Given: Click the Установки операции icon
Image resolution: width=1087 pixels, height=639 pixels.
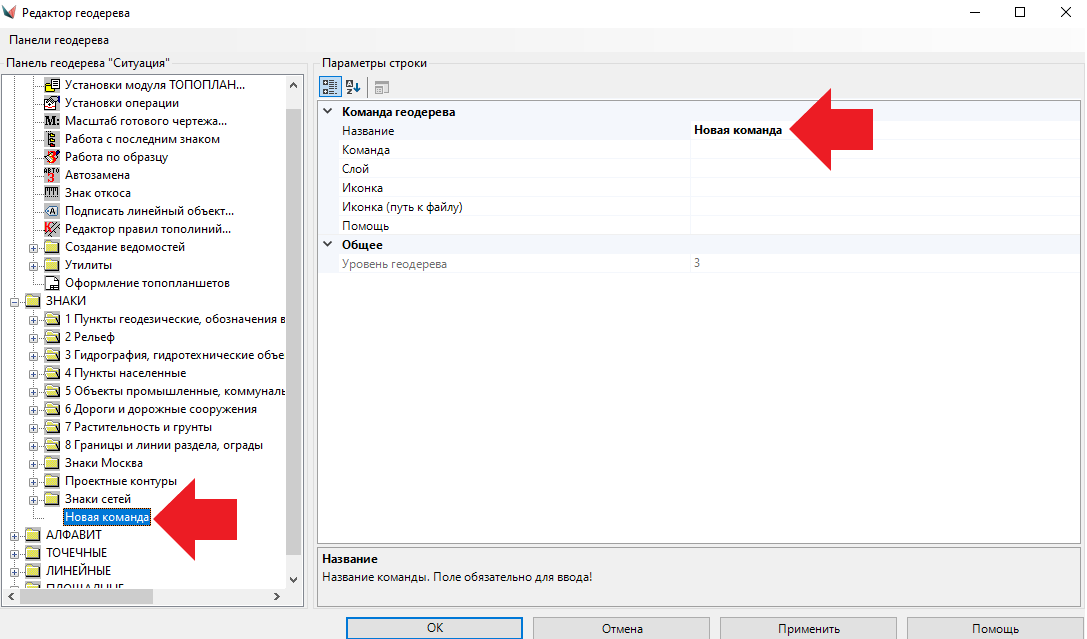Looking at the screenshot, I should pyautogui.click(x=53, y=103).
